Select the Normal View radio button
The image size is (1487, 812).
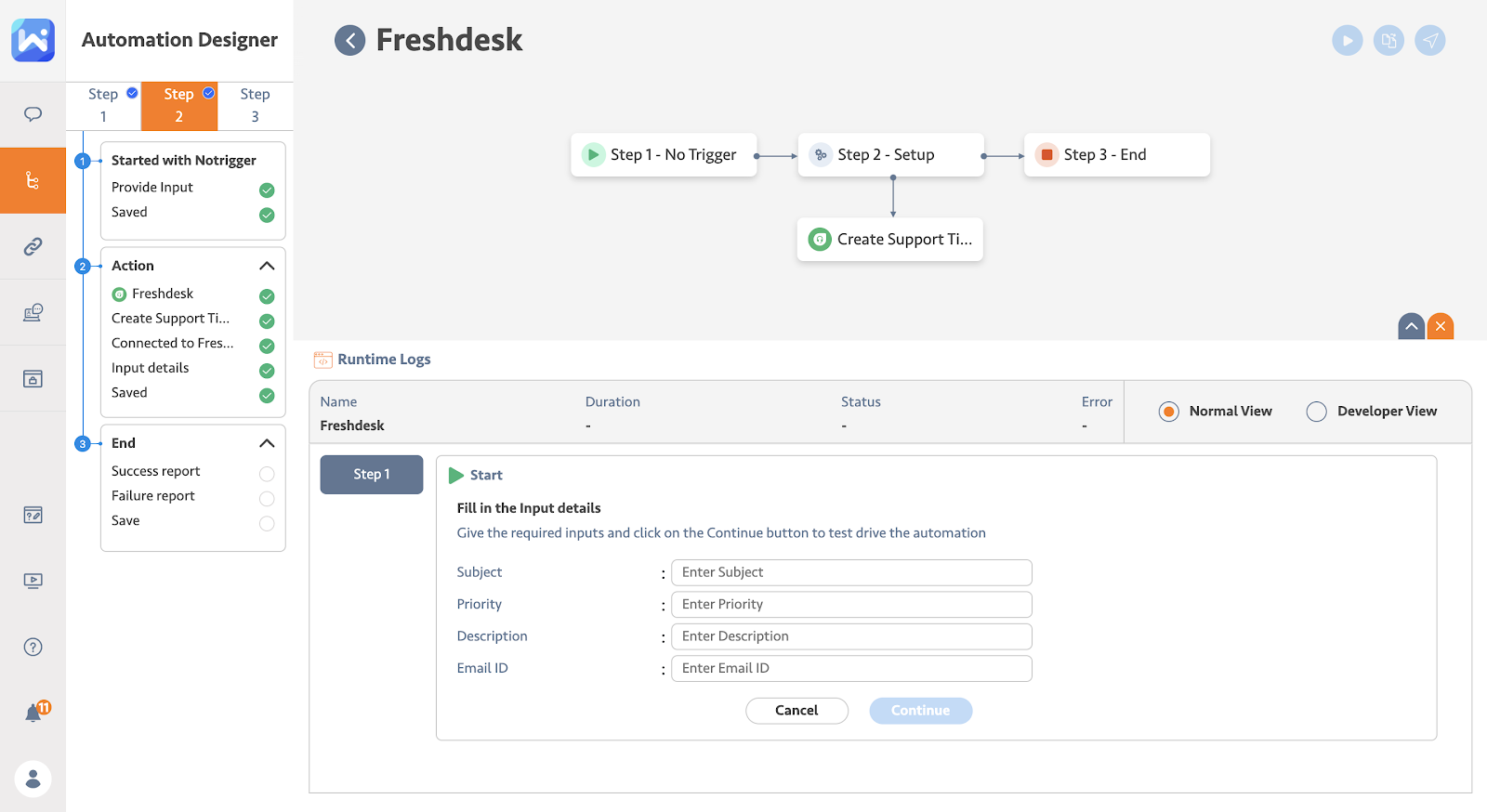pyautogui.click(x=1169, y=412)
